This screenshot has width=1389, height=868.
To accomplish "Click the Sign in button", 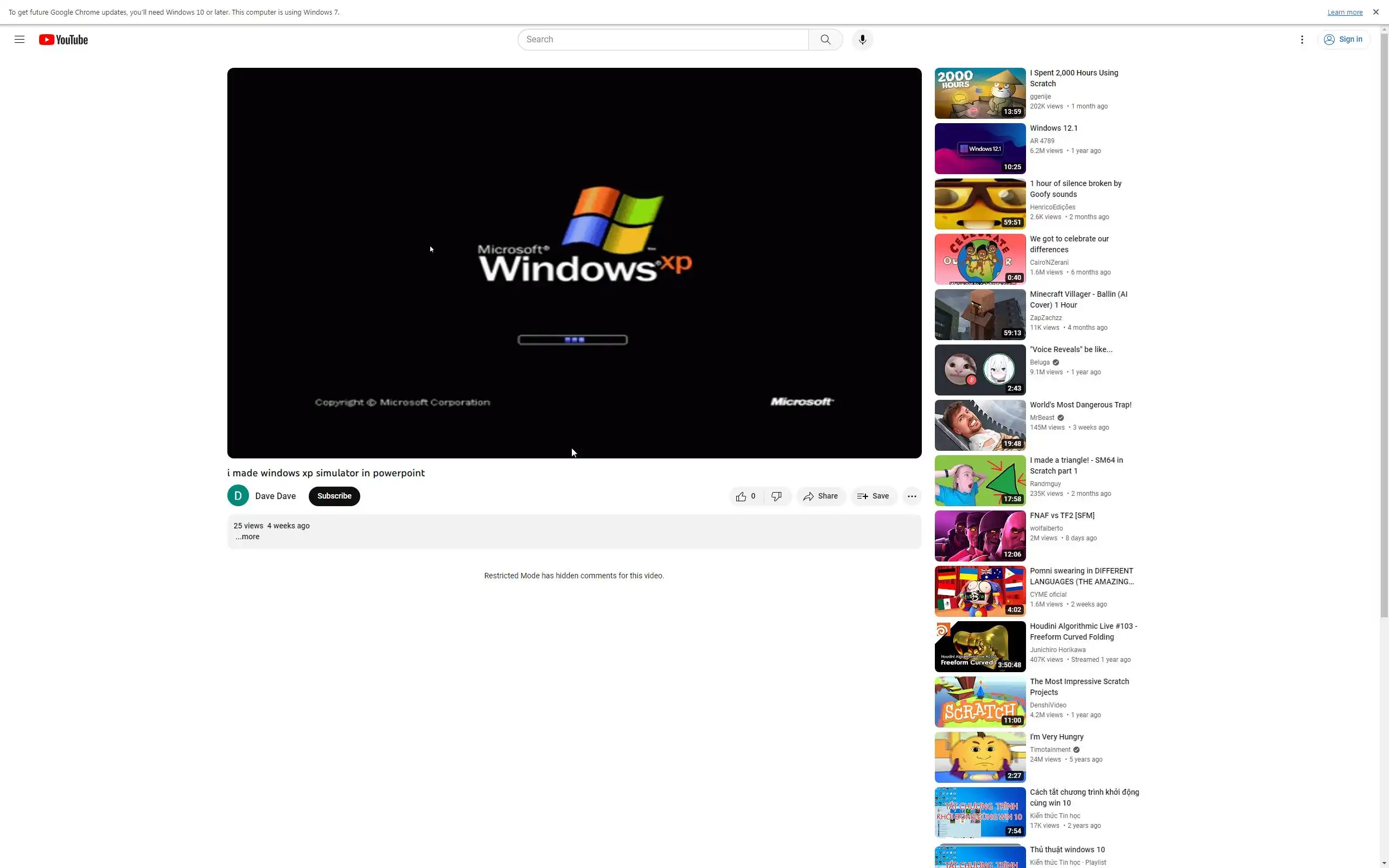I will coord(1343,40).
